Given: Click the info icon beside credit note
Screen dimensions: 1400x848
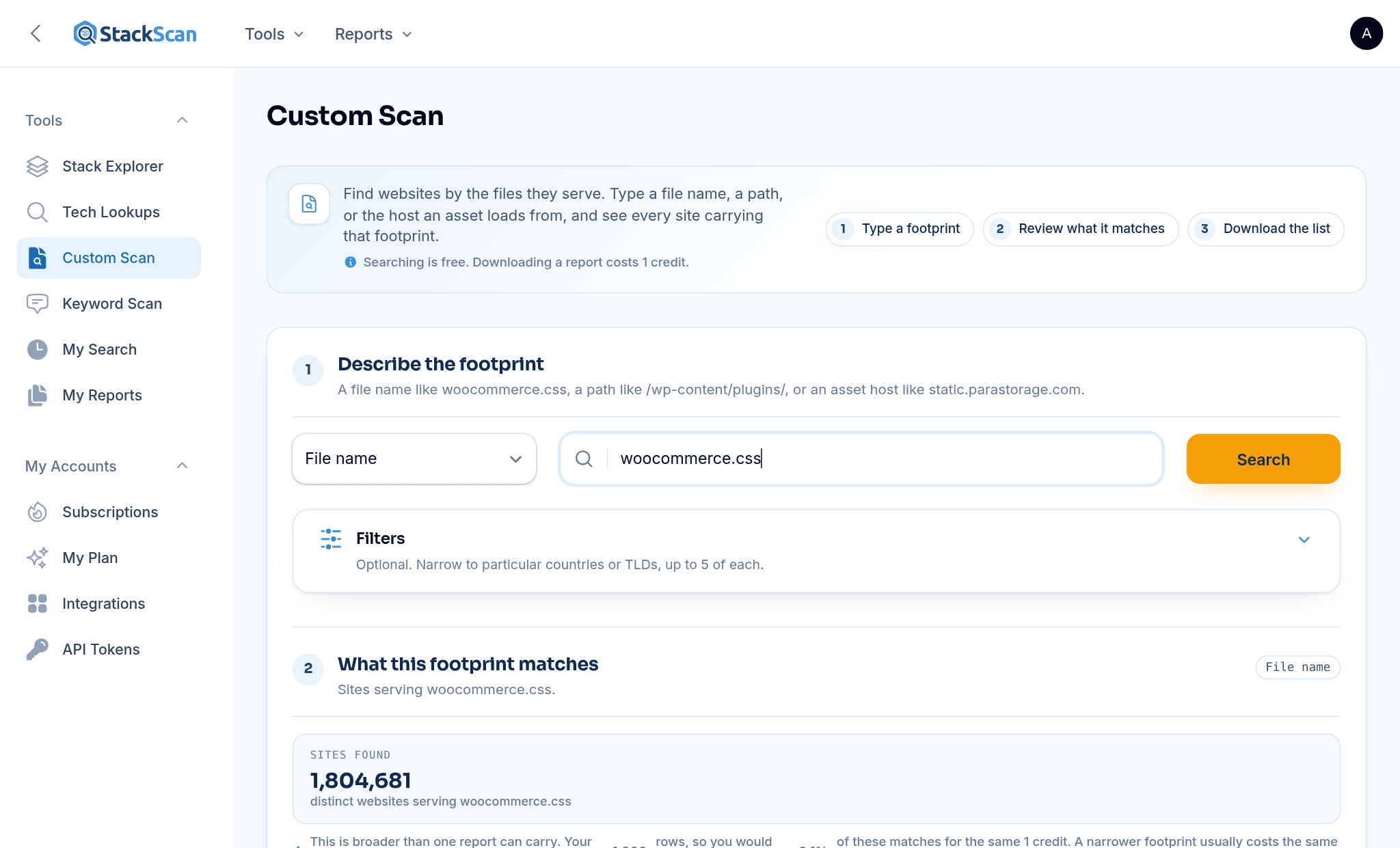Looking at the screenshot, I should coord(350,262).
